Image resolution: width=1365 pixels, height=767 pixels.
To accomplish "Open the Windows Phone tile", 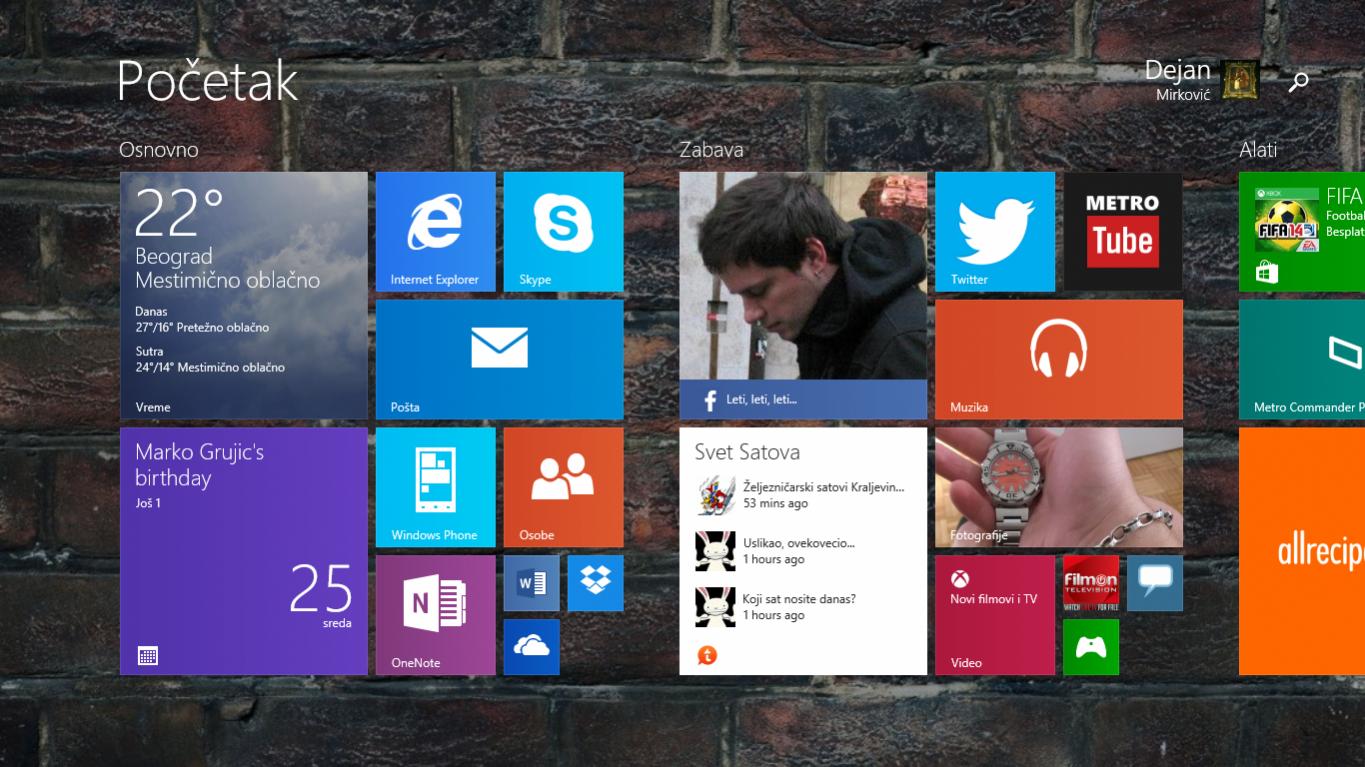I will coord(435,487).
